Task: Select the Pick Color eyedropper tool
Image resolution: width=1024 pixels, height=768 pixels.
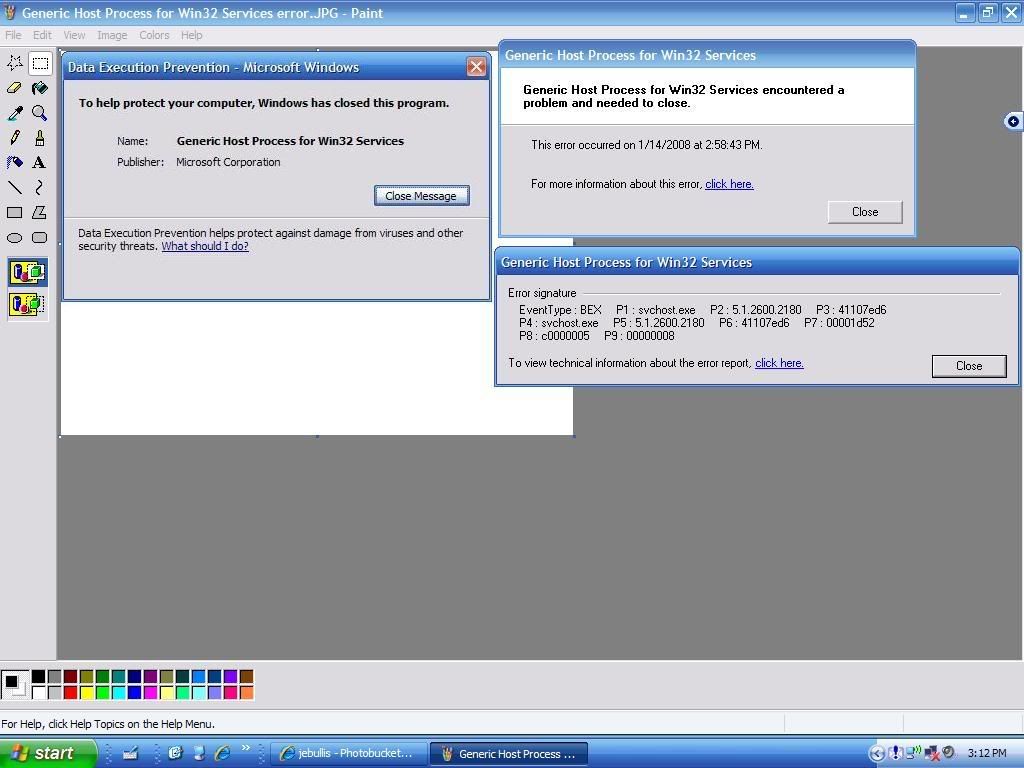Action: (x=14, y=113)
